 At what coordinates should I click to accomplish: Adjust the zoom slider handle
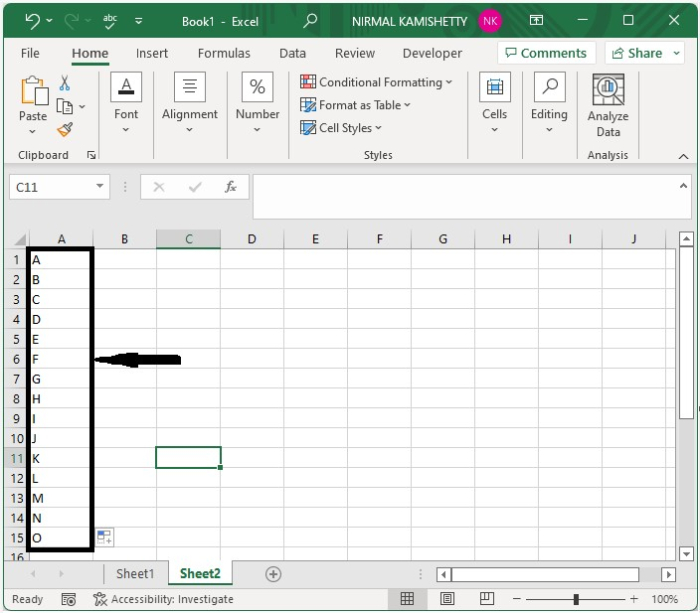click(x=576, y=599)
